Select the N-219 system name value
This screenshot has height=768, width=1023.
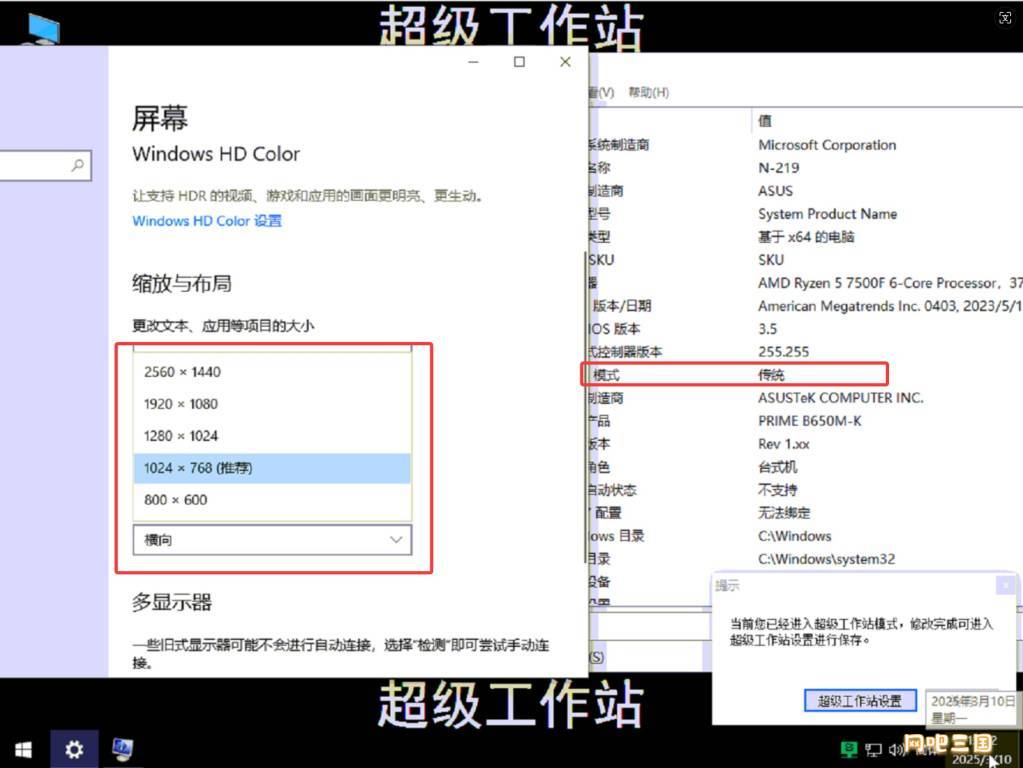point(778,168)
